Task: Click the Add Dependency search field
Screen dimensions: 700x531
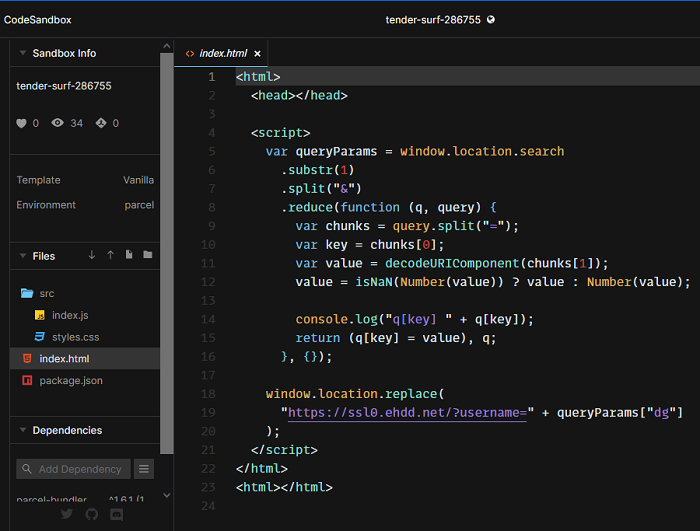Action: (x=74, y=469)
